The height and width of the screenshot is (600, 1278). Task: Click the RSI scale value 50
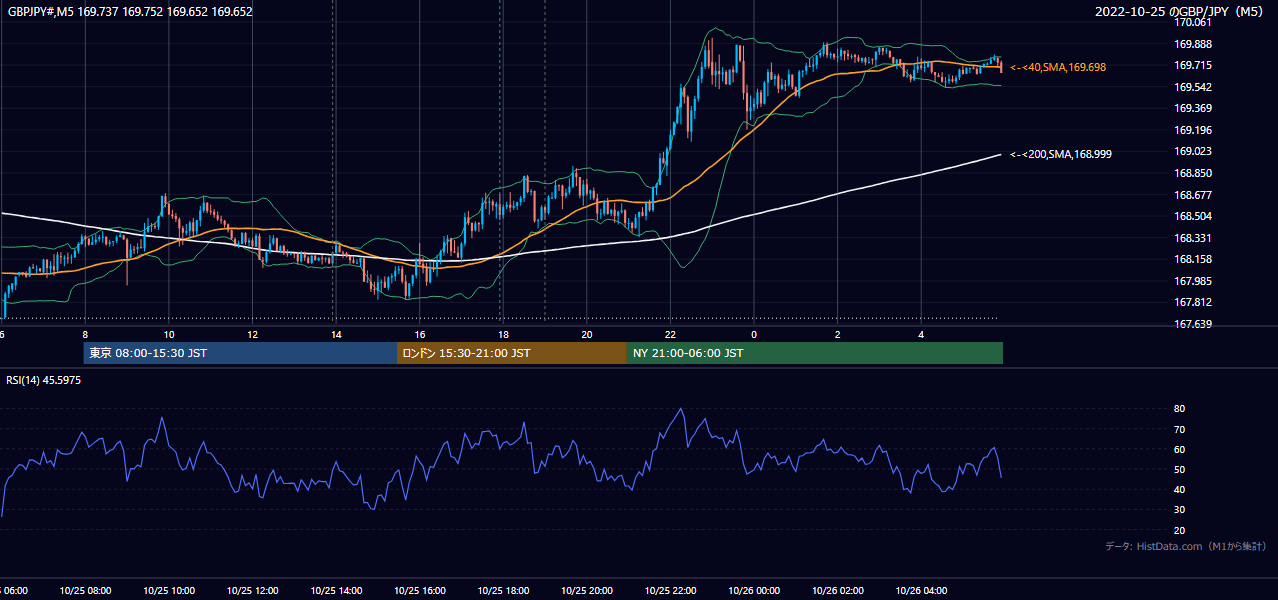1179,469
